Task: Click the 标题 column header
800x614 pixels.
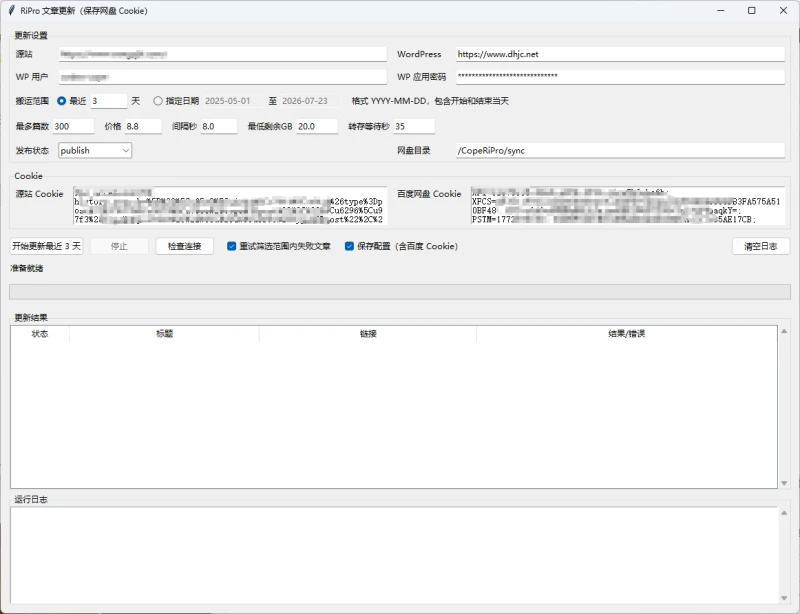Action: tap(164, 334)
